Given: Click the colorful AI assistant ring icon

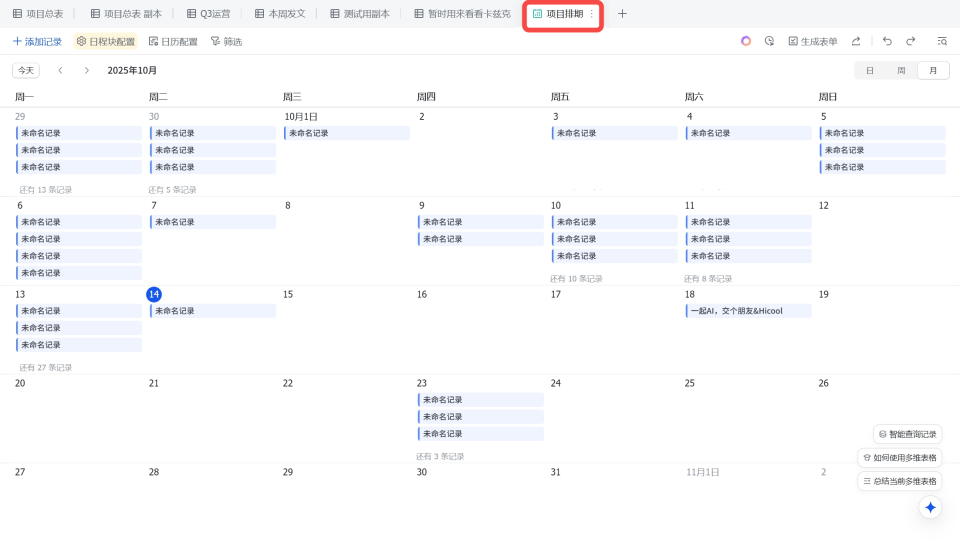Looking at the screenshot, I should click(746, 41).
